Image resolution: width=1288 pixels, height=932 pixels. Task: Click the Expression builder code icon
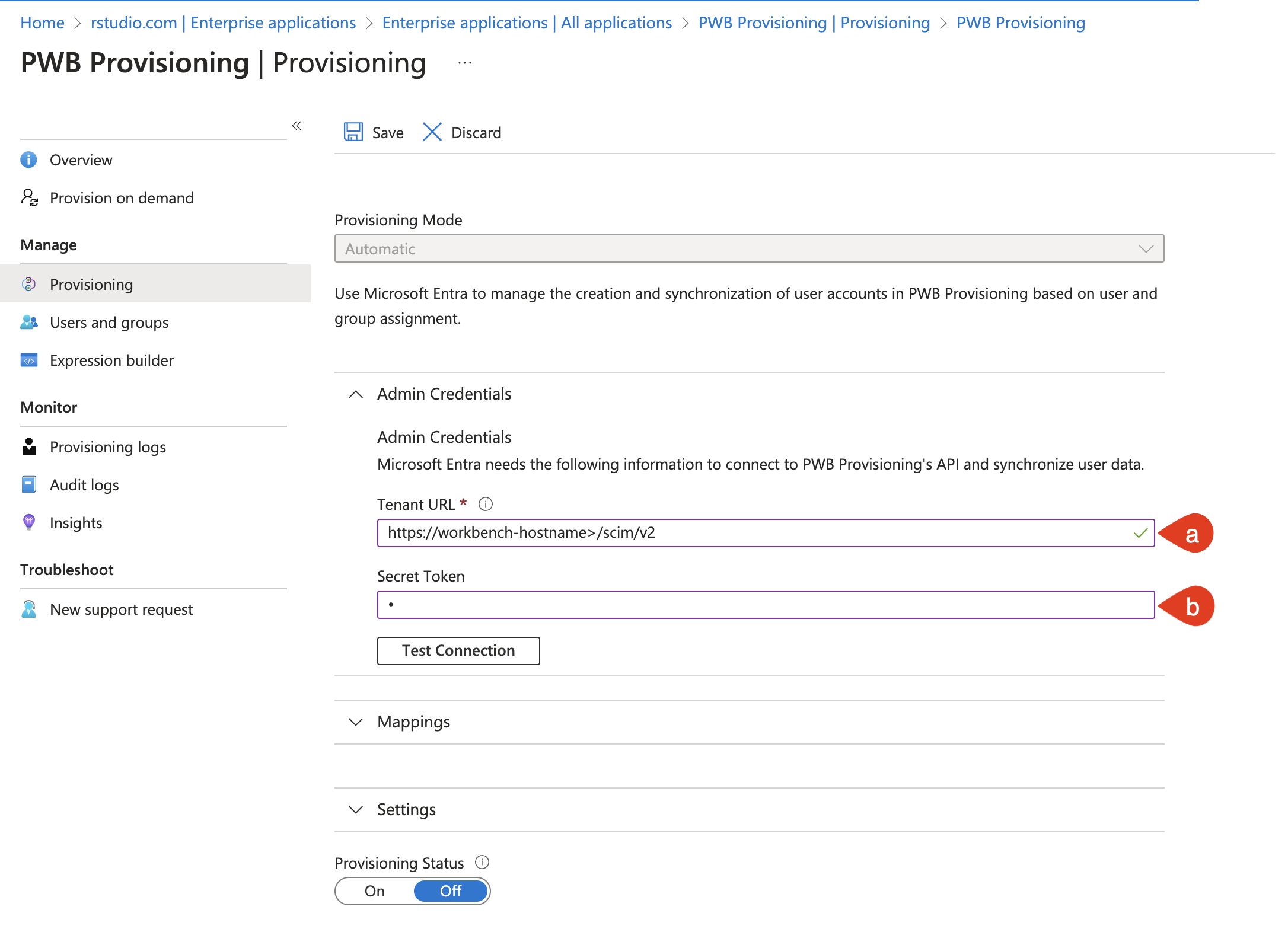29,360
